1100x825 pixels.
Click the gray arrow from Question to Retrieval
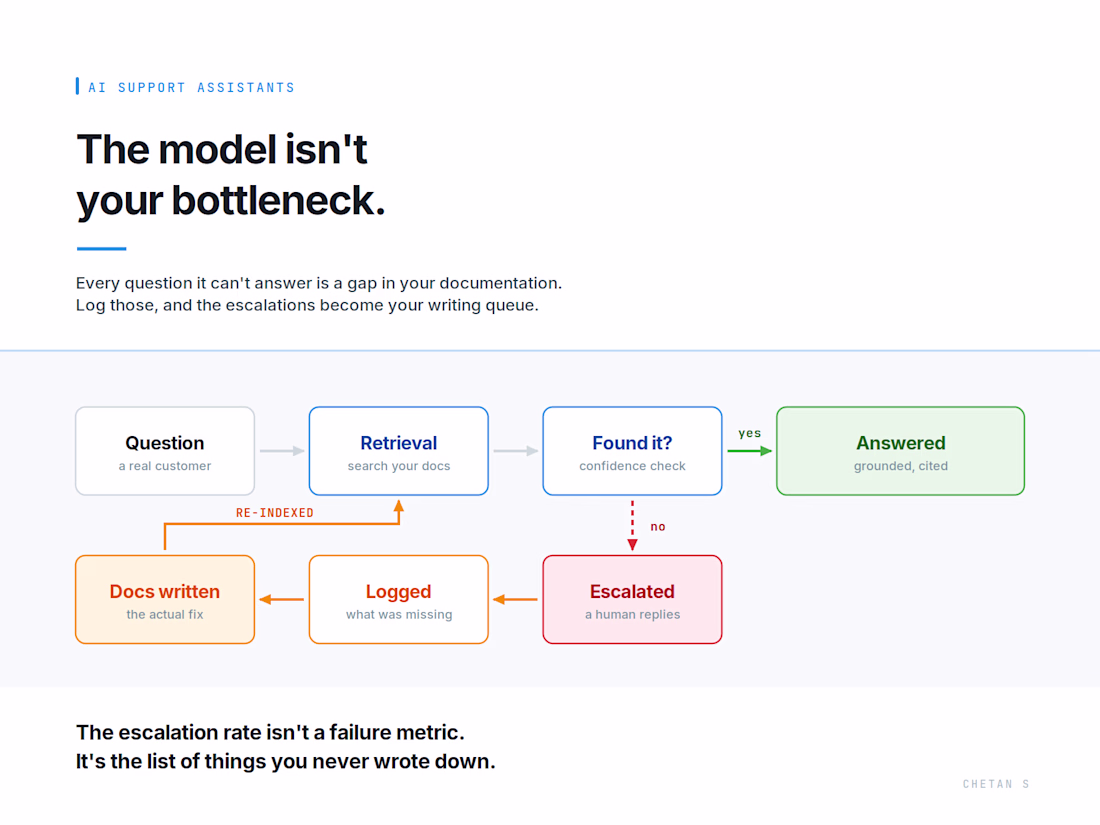point(282,450)
